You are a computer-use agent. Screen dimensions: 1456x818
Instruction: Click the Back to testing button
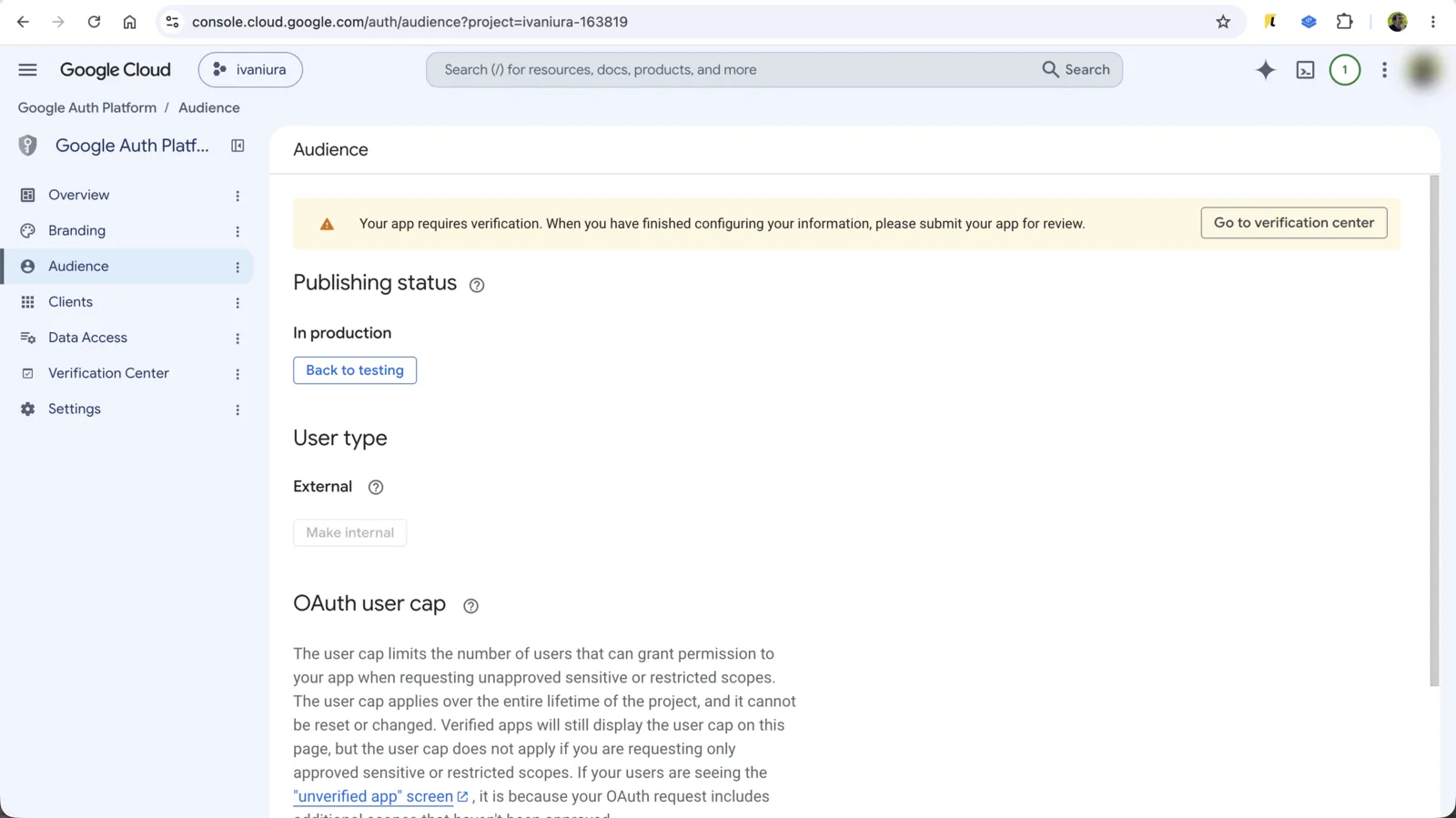click(x=355, y=370)
